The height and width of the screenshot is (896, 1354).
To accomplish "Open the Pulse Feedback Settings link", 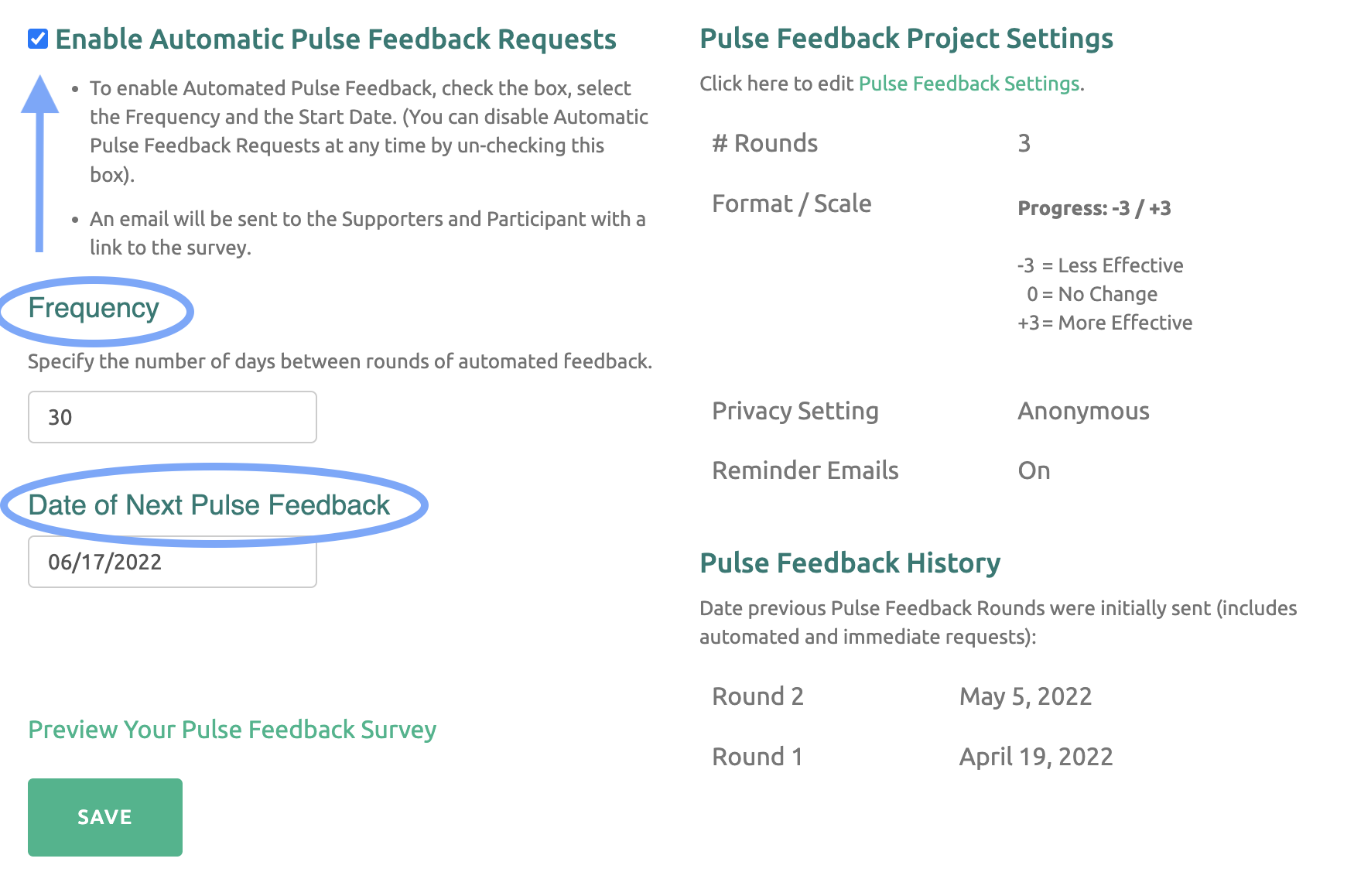I will click(969, 84).
